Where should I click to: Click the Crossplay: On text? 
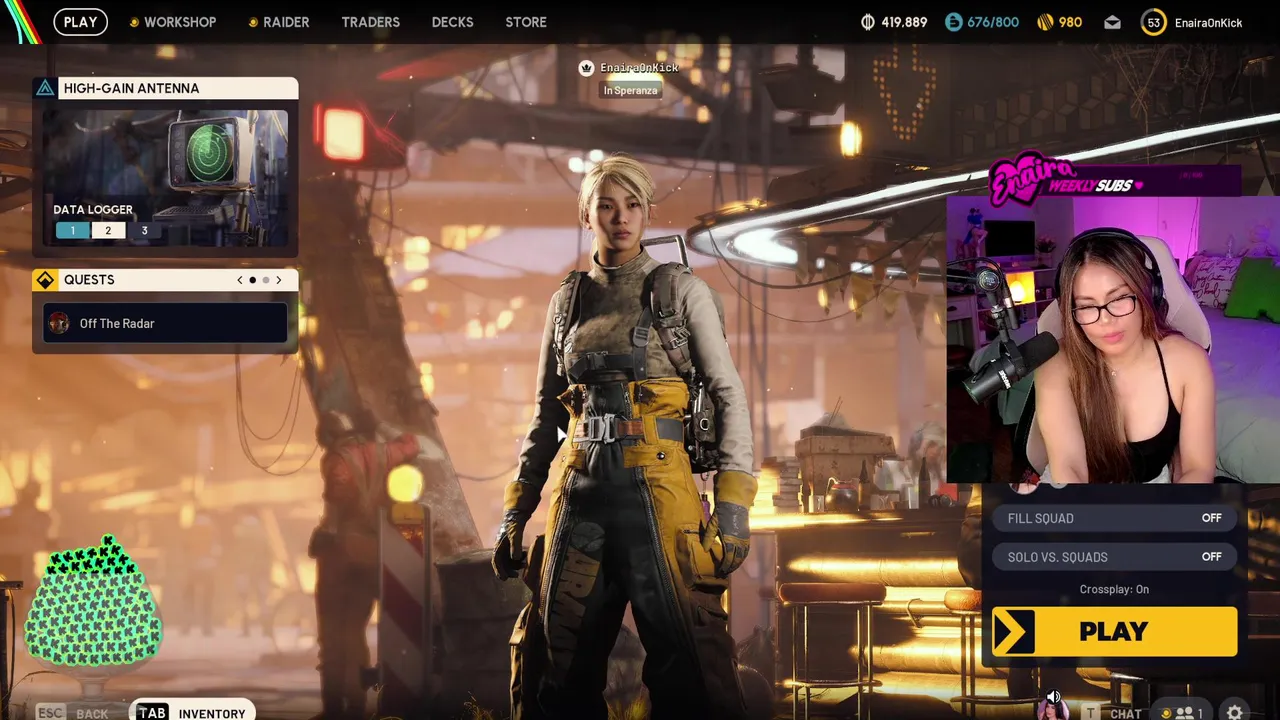[1114, 589]
